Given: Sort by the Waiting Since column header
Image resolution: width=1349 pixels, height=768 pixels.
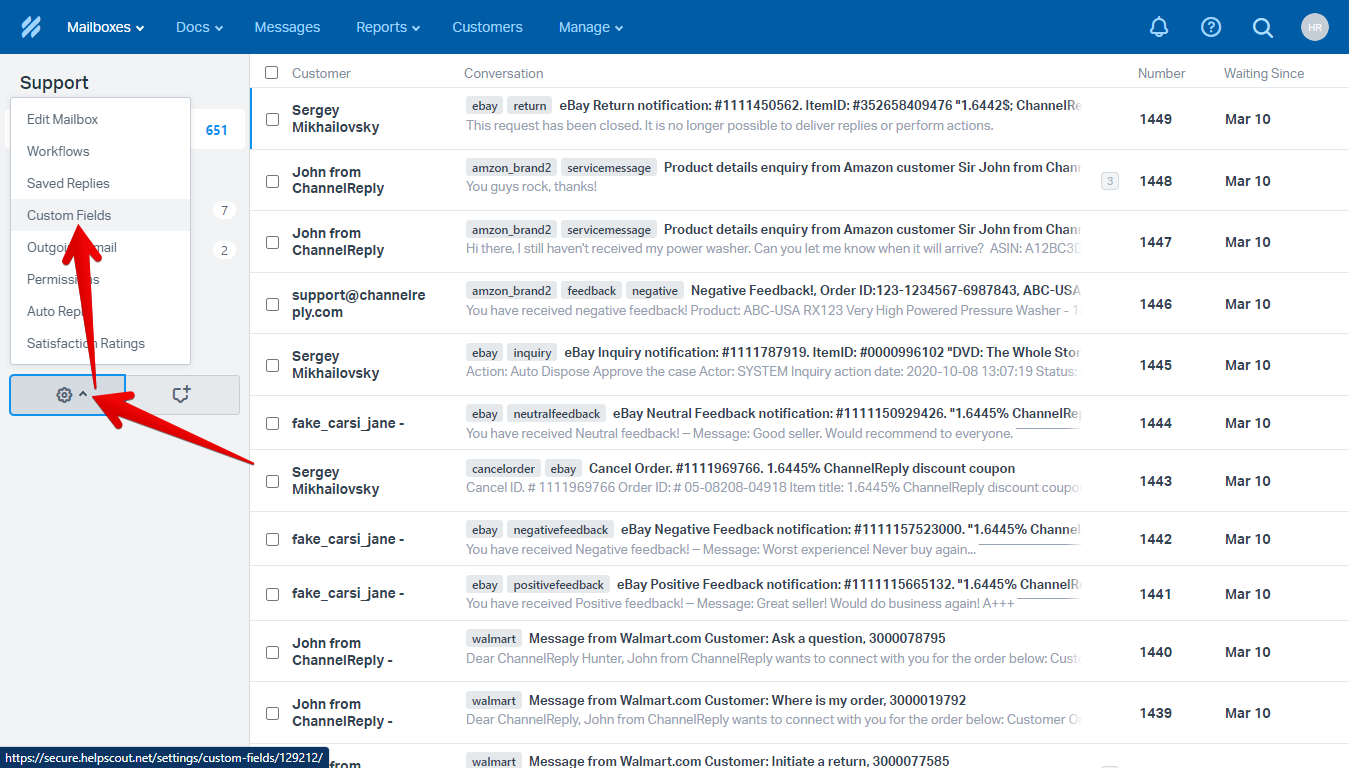Looking at the screenshot, I should tap(1264, 73).
